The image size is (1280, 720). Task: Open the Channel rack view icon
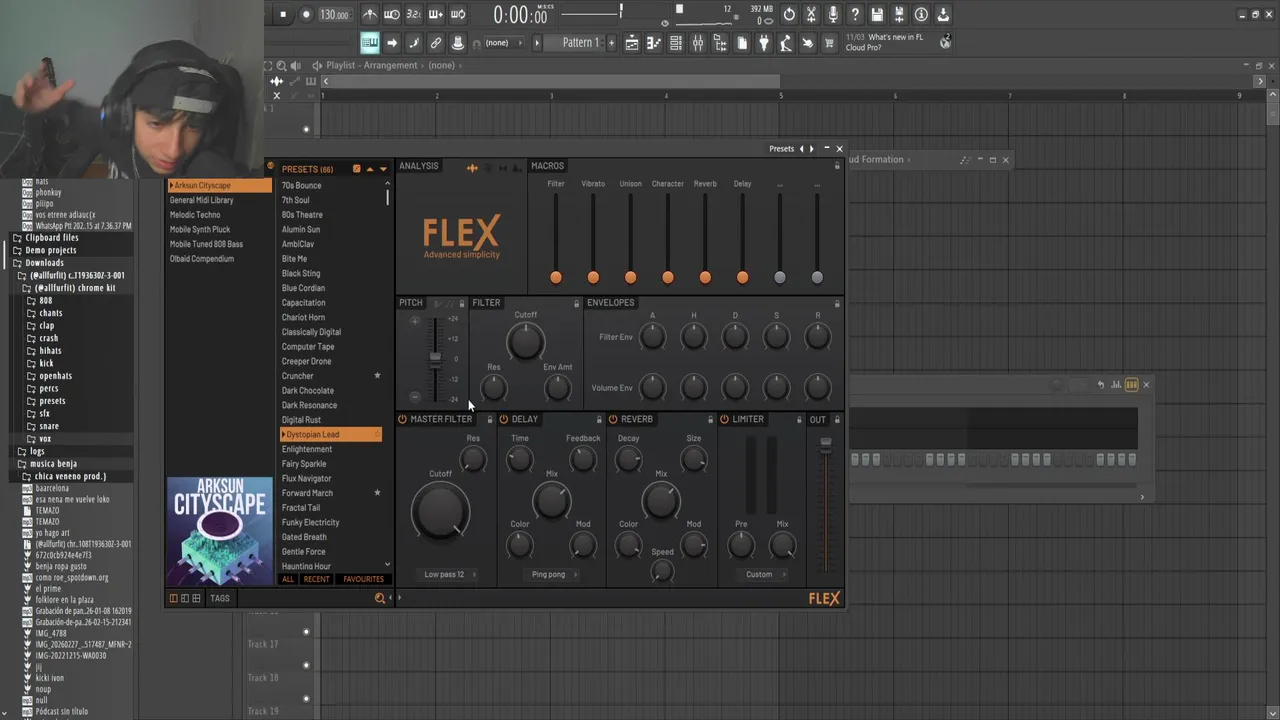676,43
